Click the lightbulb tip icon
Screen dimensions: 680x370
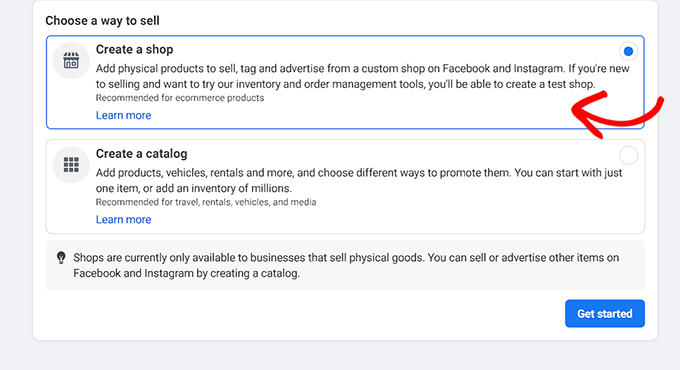pyautogui.click(x=61, y=258)
